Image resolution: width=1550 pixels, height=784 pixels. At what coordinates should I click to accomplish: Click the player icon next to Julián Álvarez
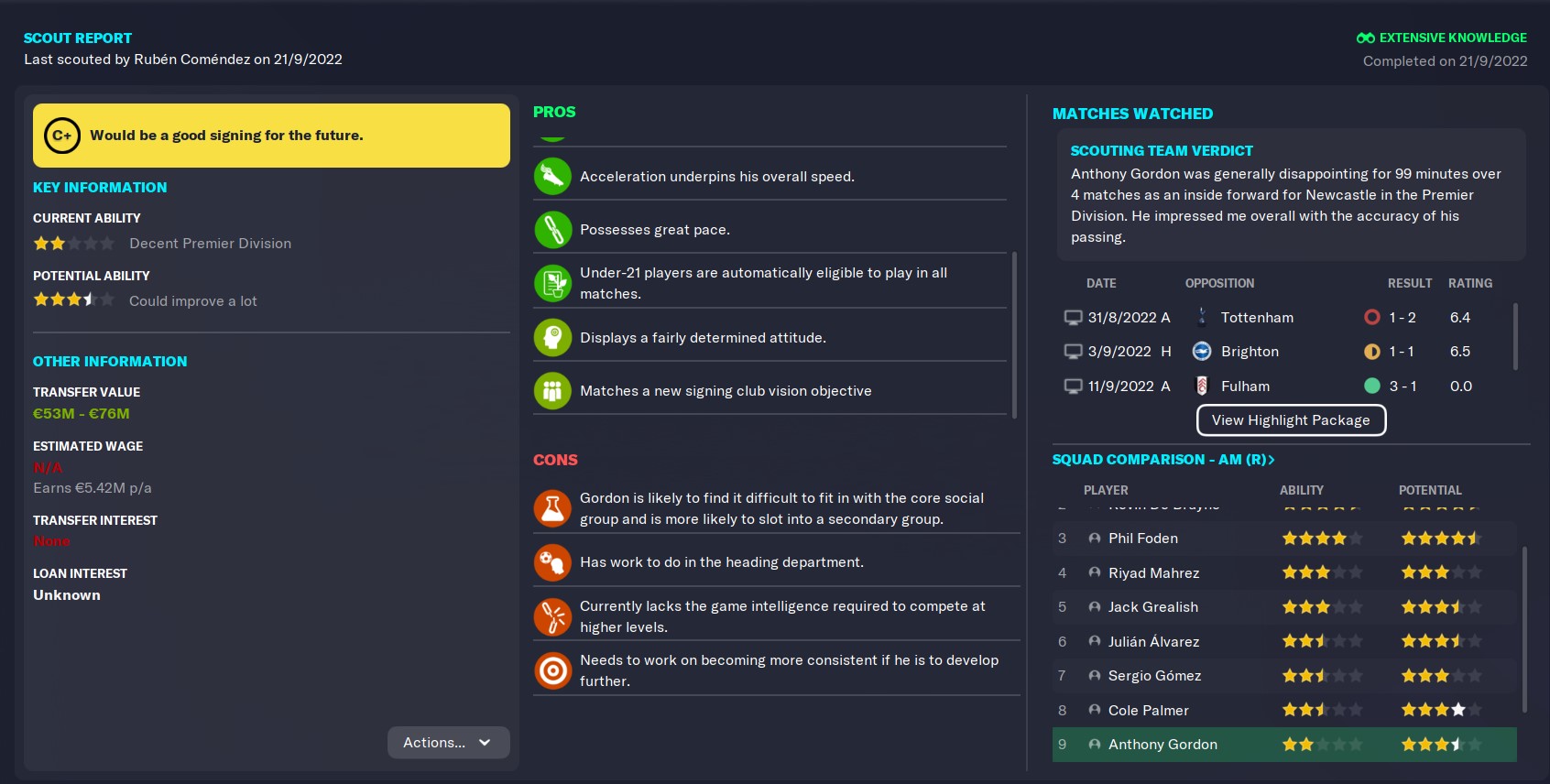tap(1094, 641)
